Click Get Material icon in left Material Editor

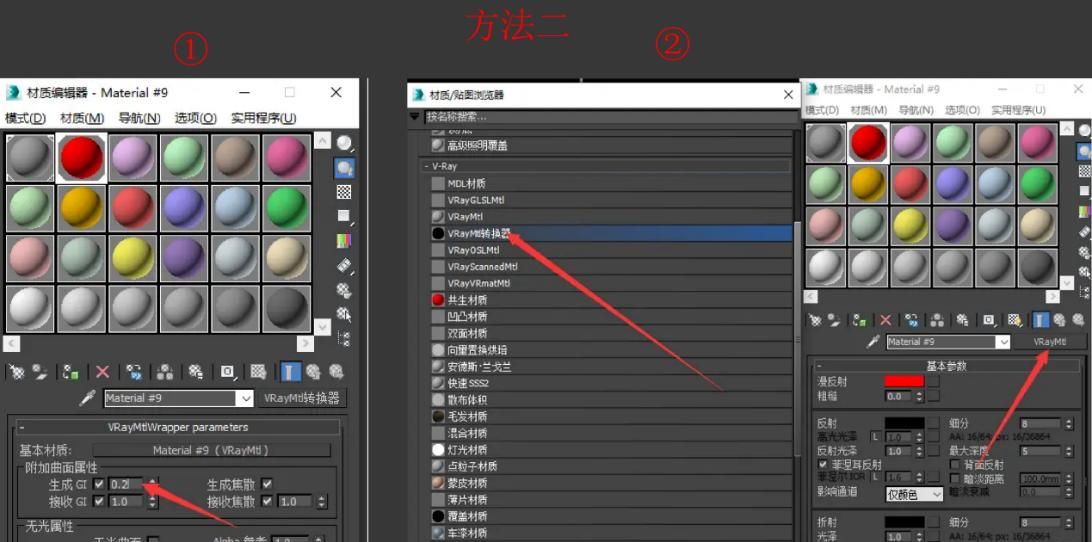tap(17, 372)
